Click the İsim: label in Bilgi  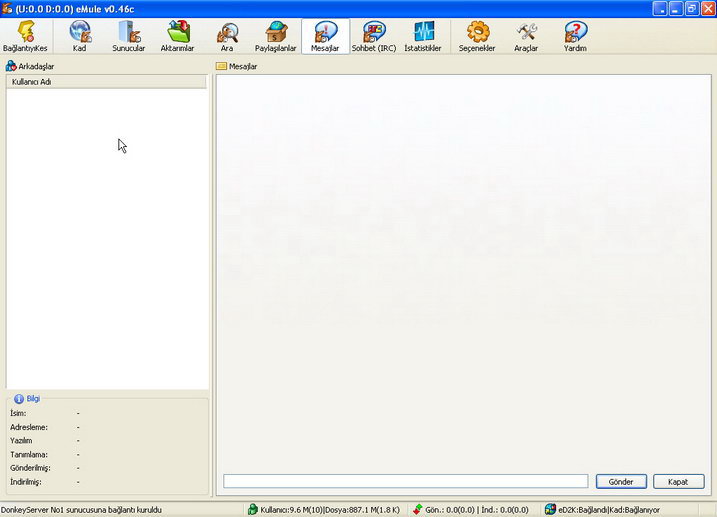point(18,413)
